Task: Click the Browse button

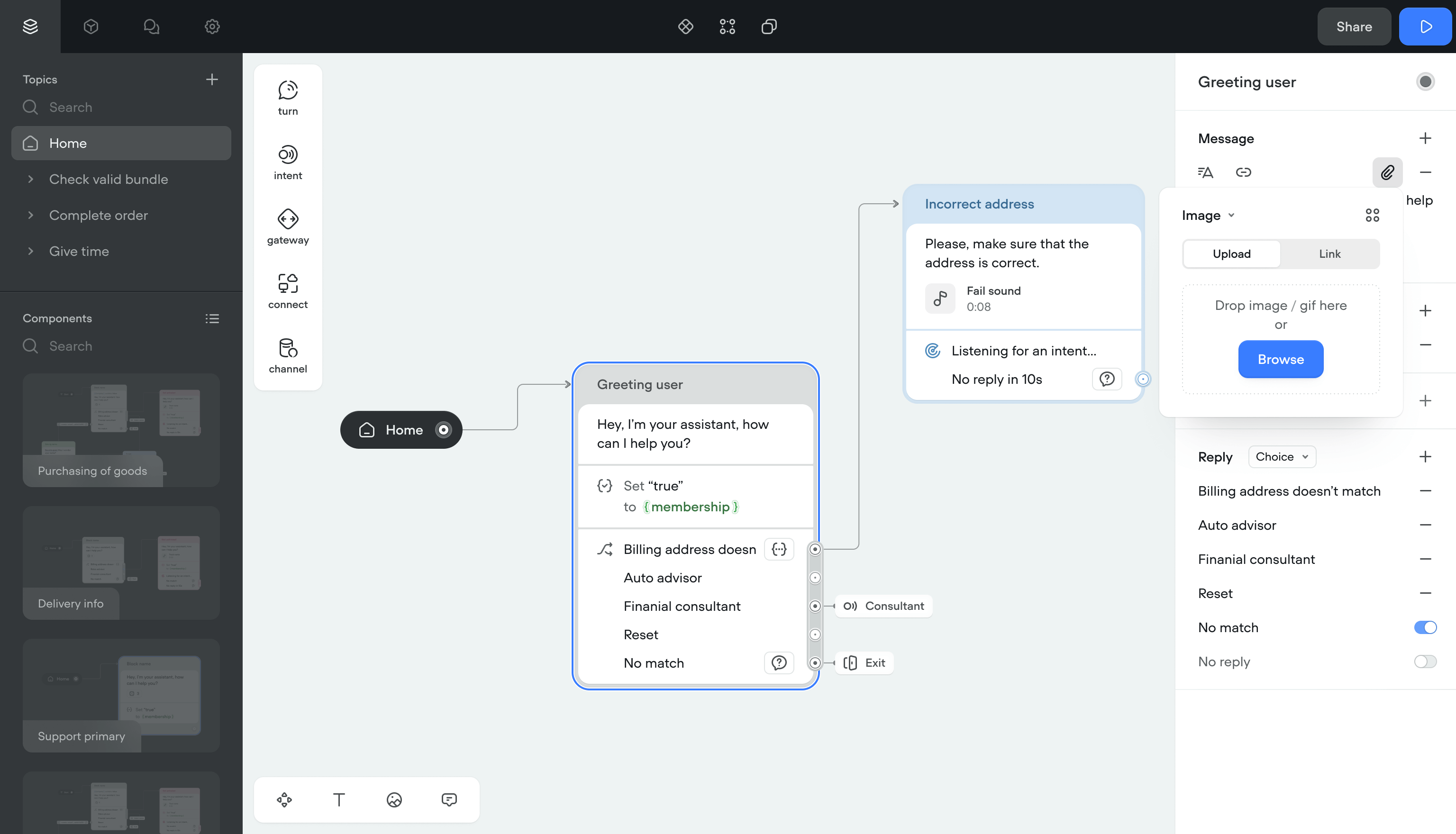Action: 1281,359
